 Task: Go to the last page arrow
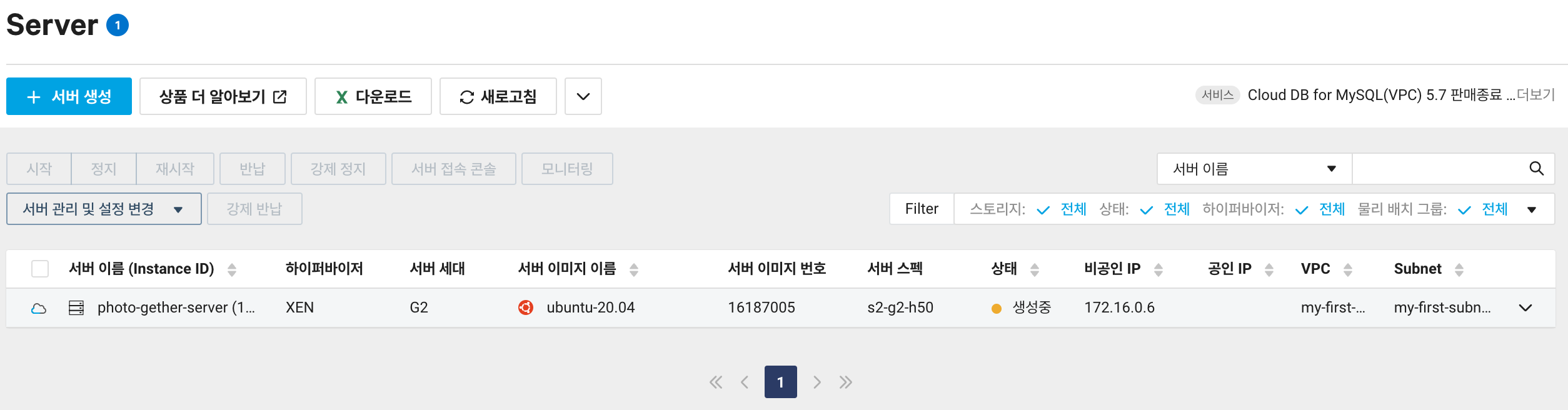coord(846,382)
